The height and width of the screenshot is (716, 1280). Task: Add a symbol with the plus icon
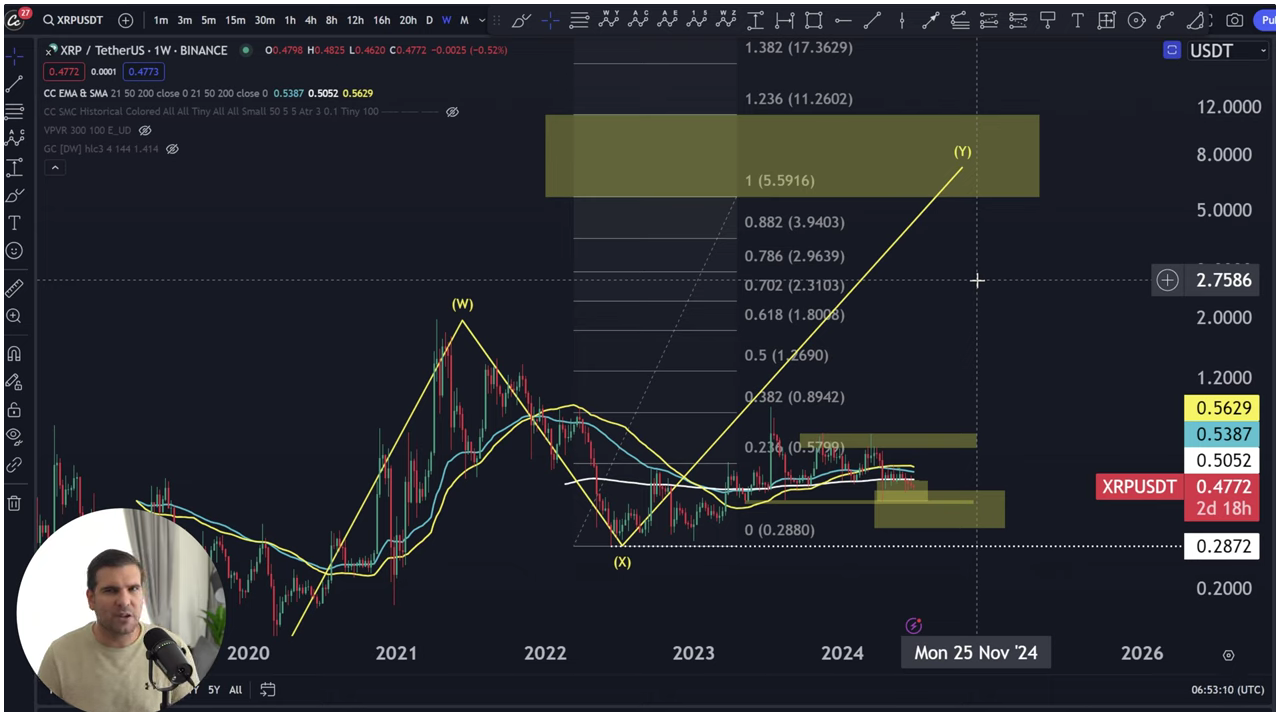[x=125, y=20]
